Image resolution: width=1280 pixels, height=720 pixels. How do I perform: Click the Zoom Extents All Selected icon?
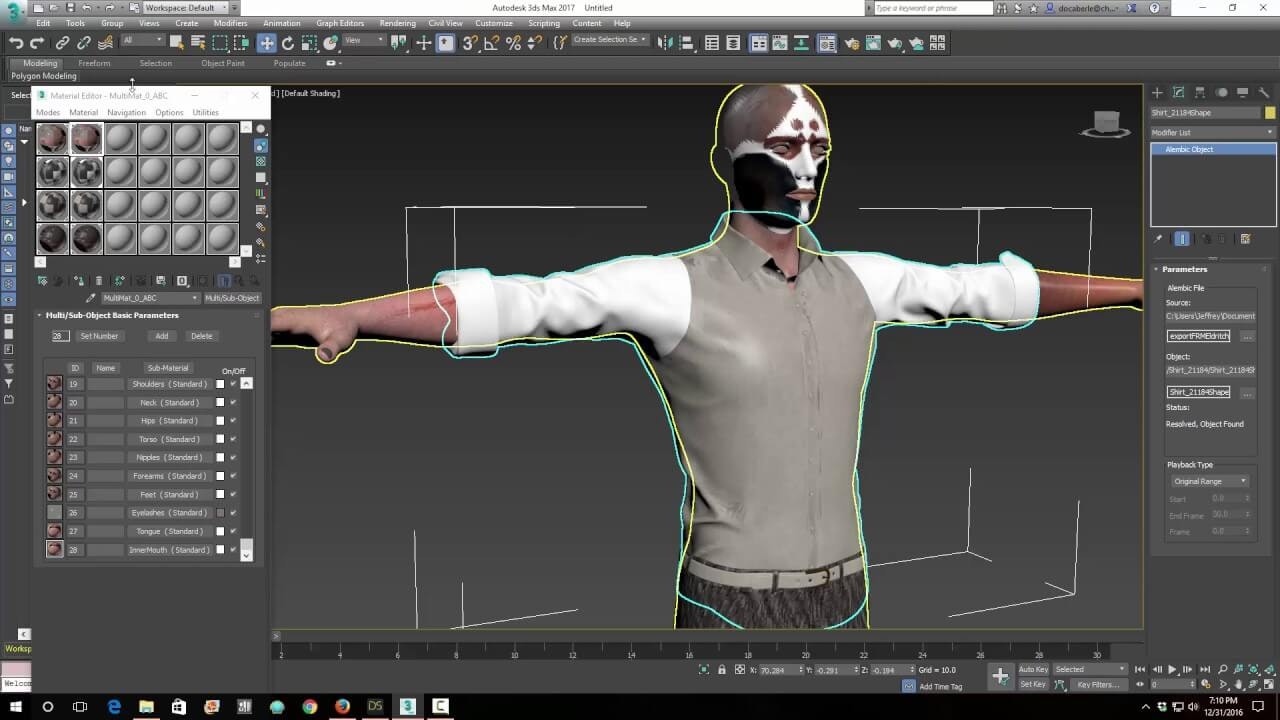pos(1271,669)
